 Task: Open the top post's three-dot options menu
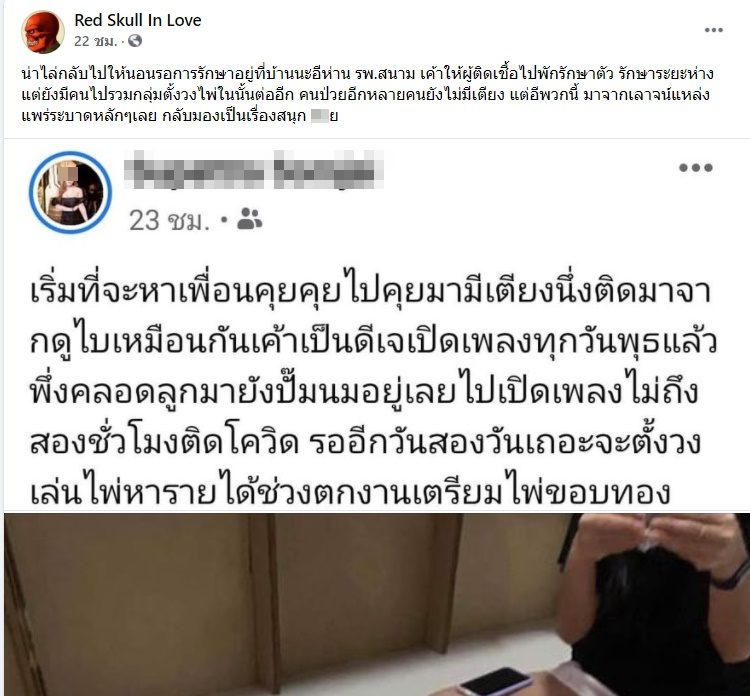click(713, 30)
